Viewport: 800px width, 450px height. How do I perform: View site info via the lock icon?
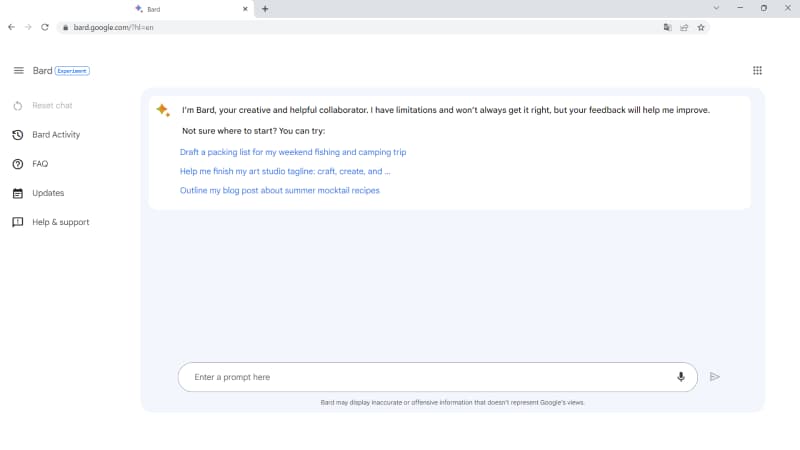[x=65, y=28]
